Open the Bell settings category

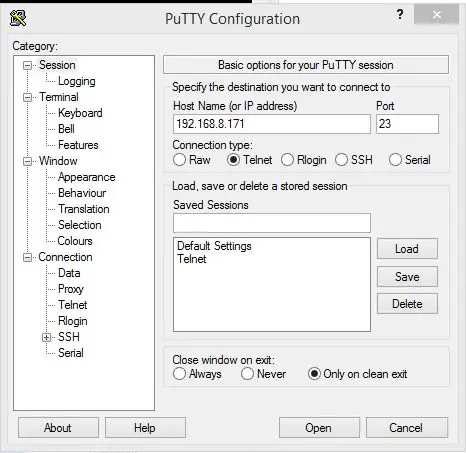[x=66, y=129]
